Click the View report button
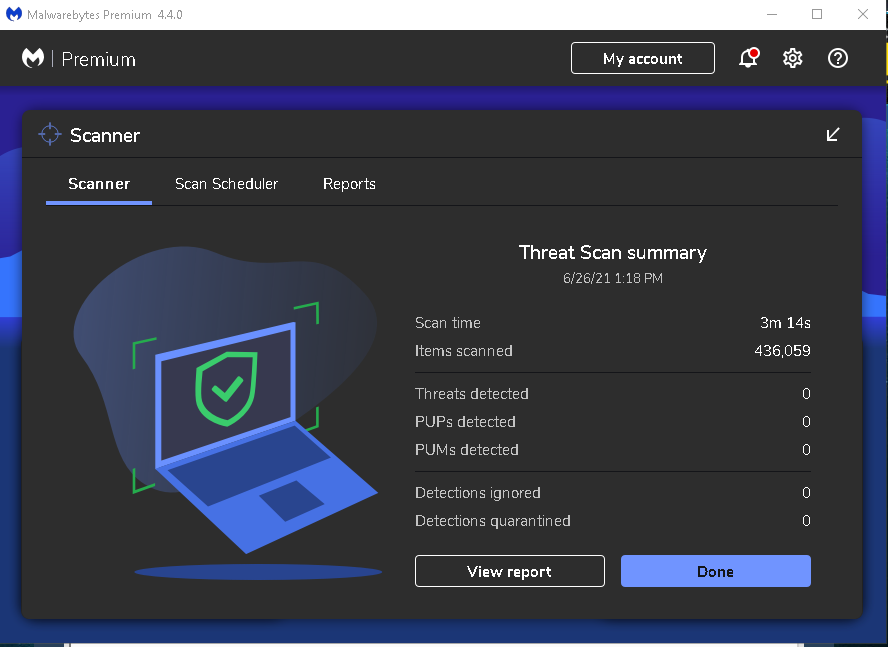The height and width of the screenshot is (647, 888). 510,571
